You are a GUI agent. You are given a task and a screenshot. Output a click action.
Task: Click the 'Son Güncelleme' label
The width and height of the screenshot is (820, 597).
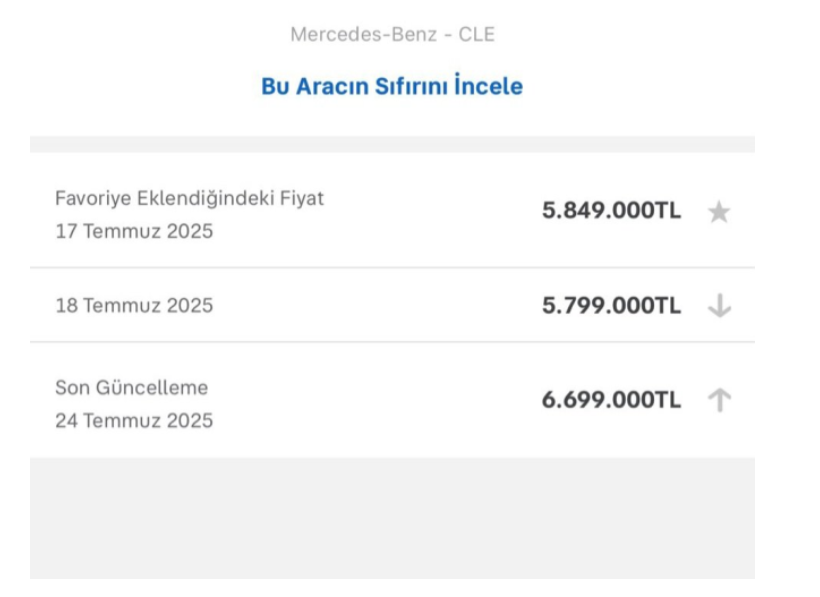tap(131, 387)
